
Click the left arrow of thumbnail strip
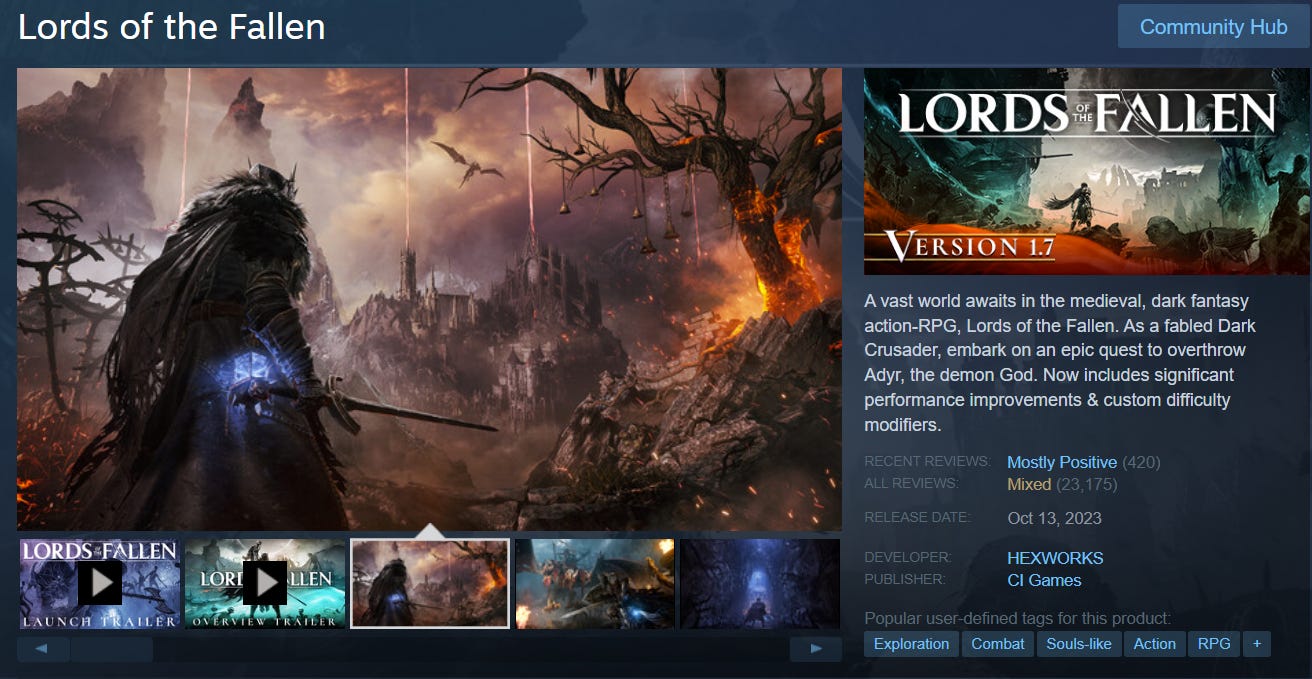[43, 649]
